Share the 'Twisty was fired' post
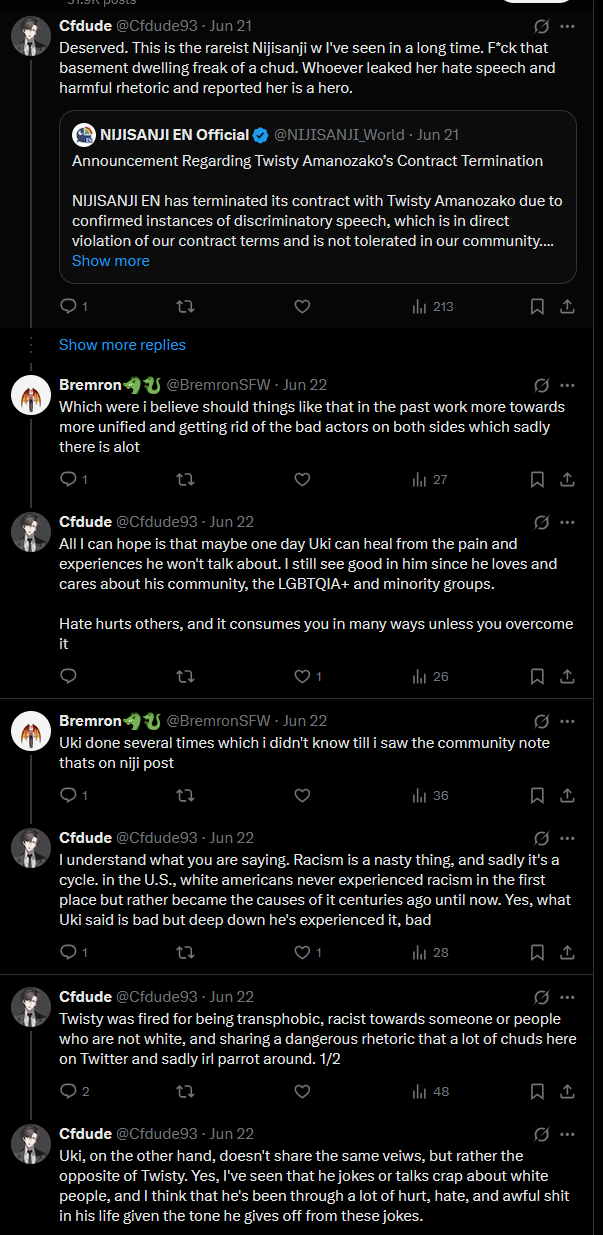This screenshot has width=603, height=1235. click(567, 1091)
